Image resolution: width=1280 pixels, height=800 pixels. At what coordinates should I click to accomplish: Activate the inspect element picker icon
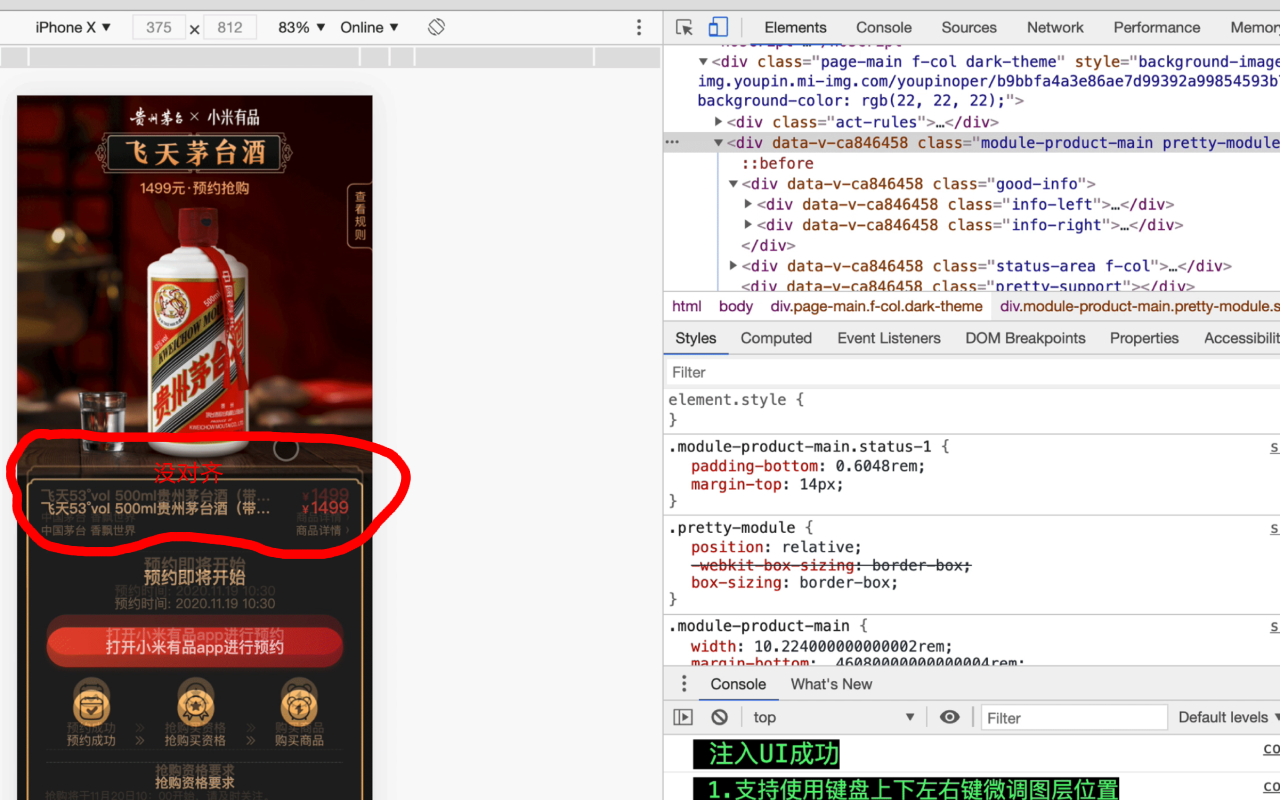684,27
